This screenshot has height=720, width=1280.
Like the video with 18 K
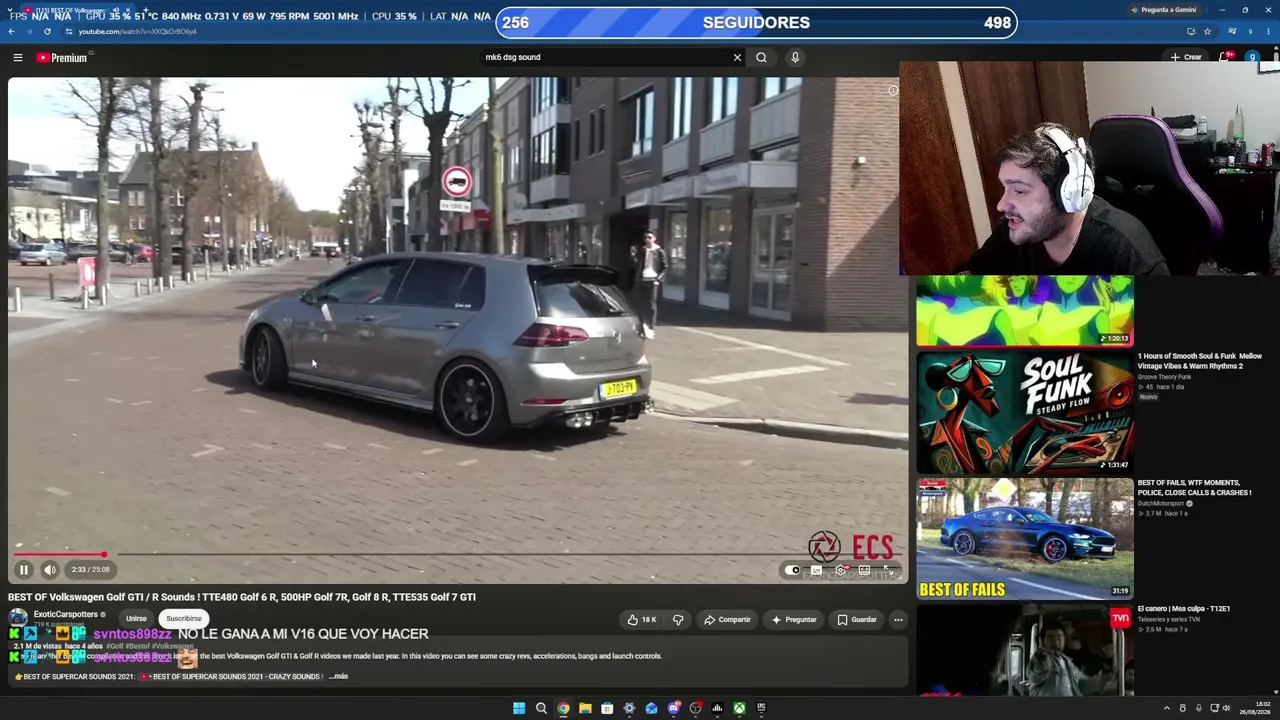(642, 620)
